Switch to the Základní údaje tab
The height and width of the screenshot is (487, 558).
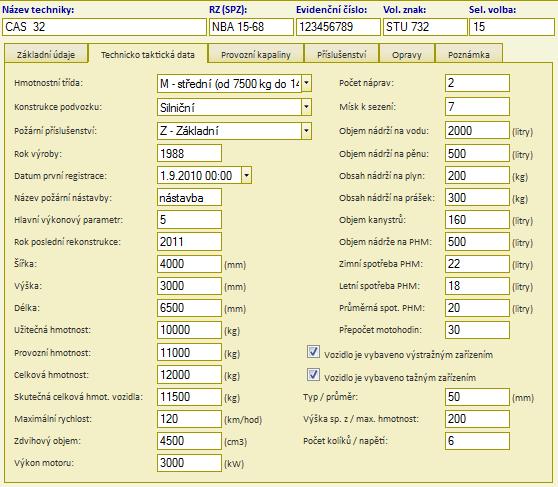pos(46,54)
